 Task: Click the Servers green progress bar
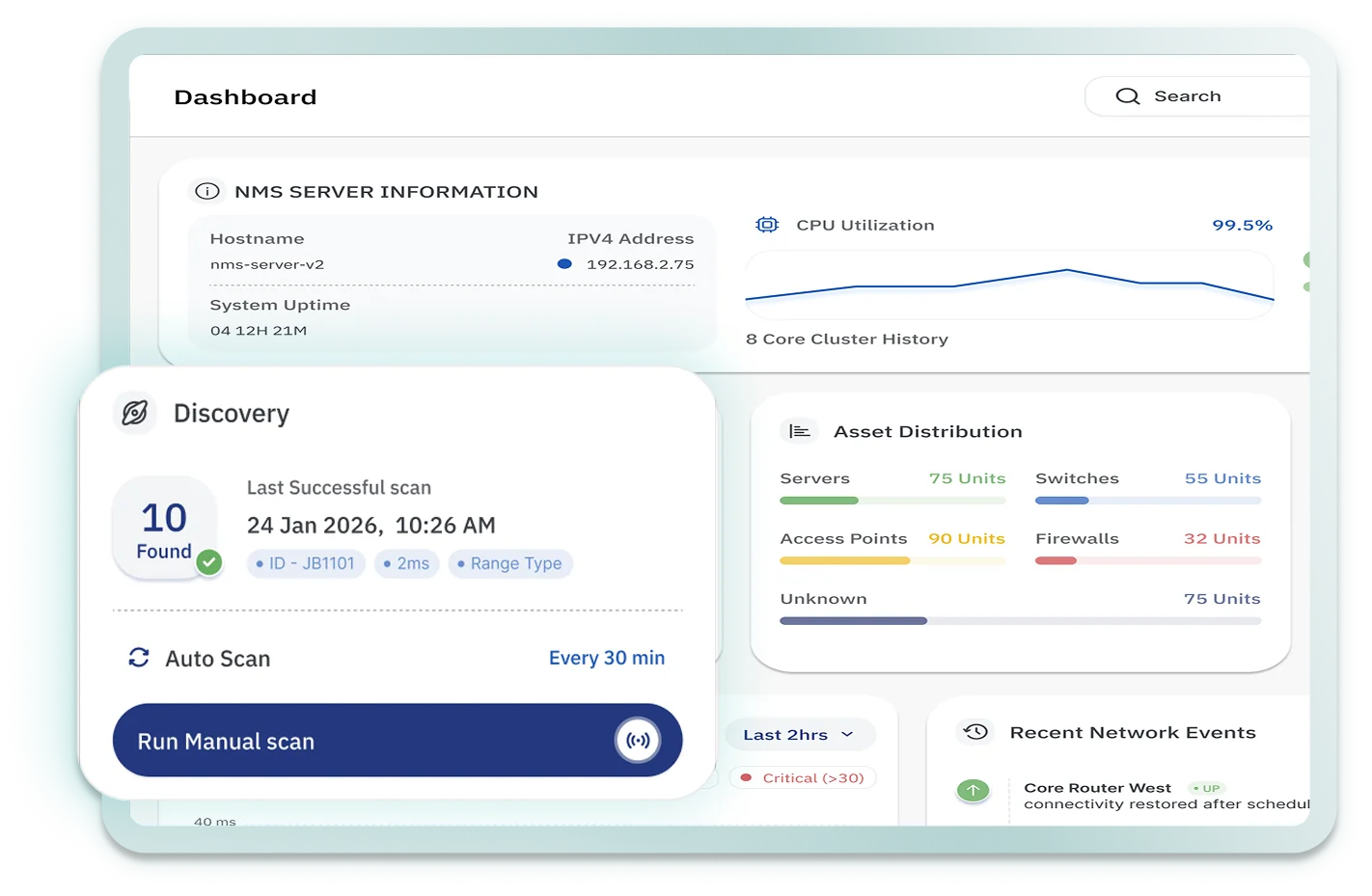892,501
